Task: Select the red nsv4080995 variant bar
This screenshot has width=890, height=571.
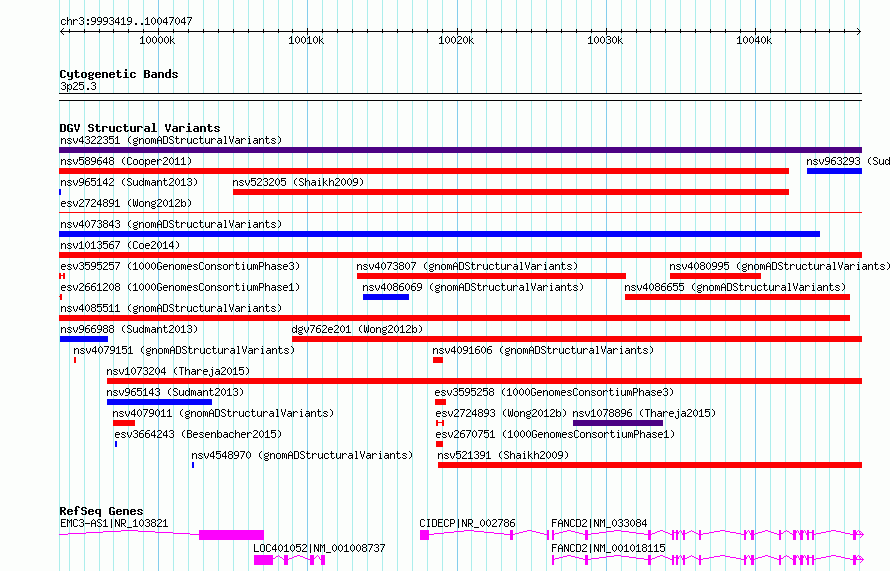Action: (715, 276)
